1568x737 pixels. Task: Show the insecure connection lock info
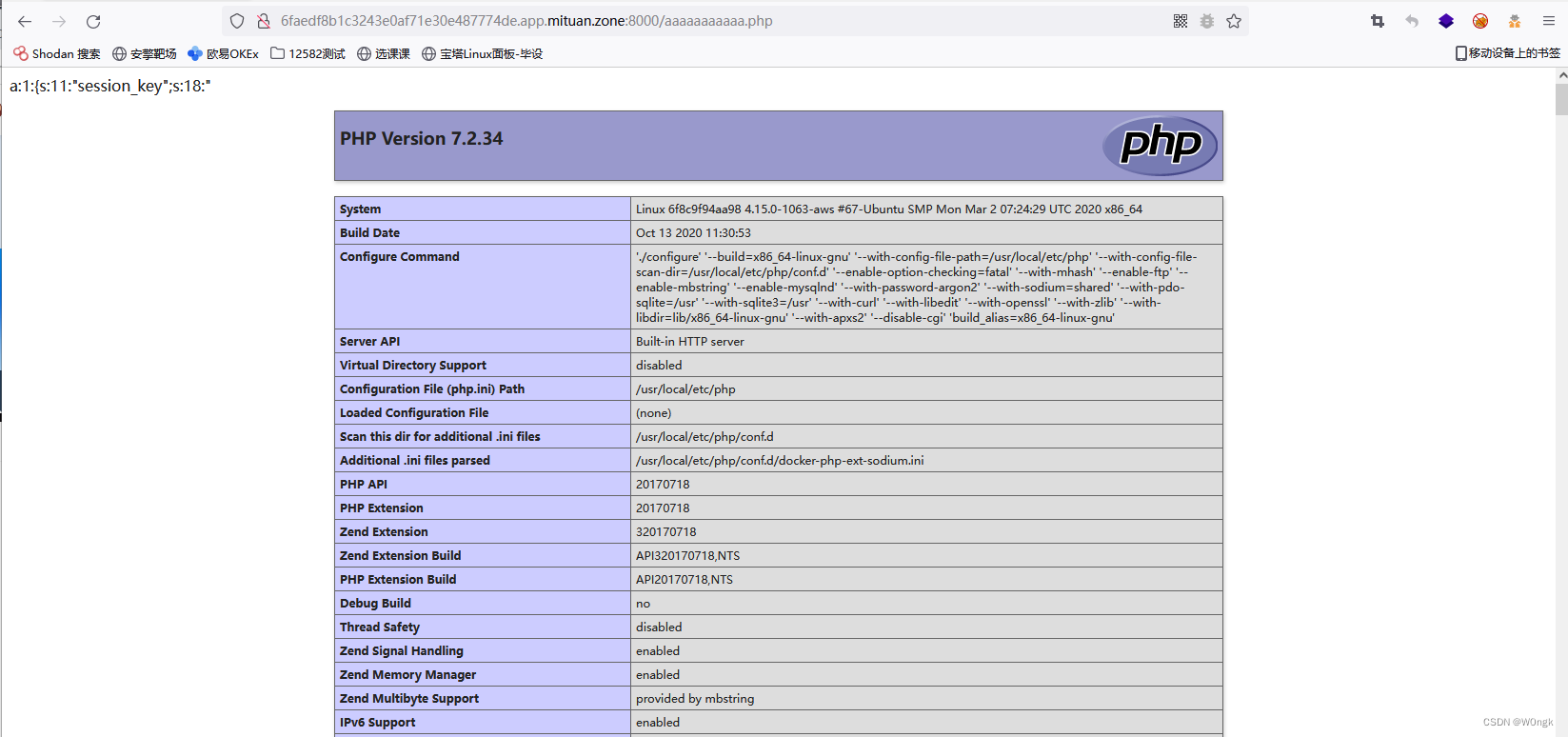(x=264, y=21)
